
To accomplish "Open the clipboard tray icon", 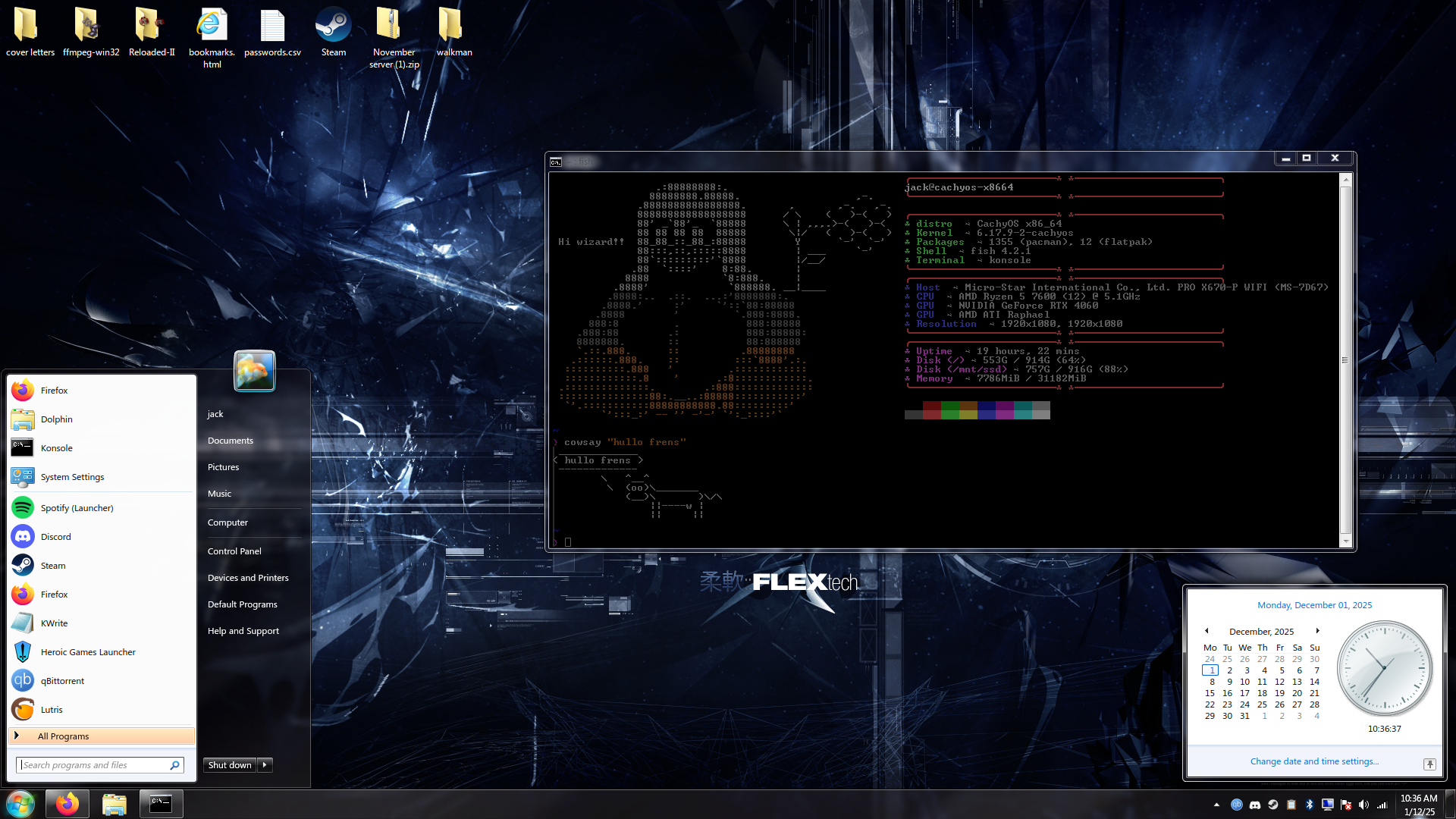I will coord(1291,805).
